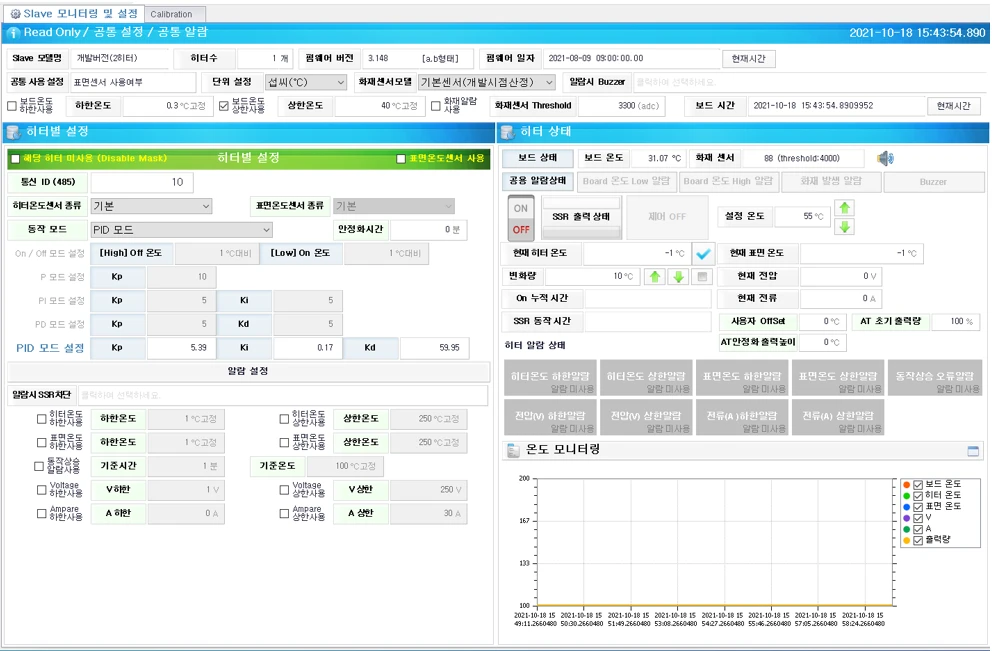Uncheck the 보드온도 상한사용 checkbox
Image resolution: width=992 pixels, height=651 pixels.
(223, 106)
